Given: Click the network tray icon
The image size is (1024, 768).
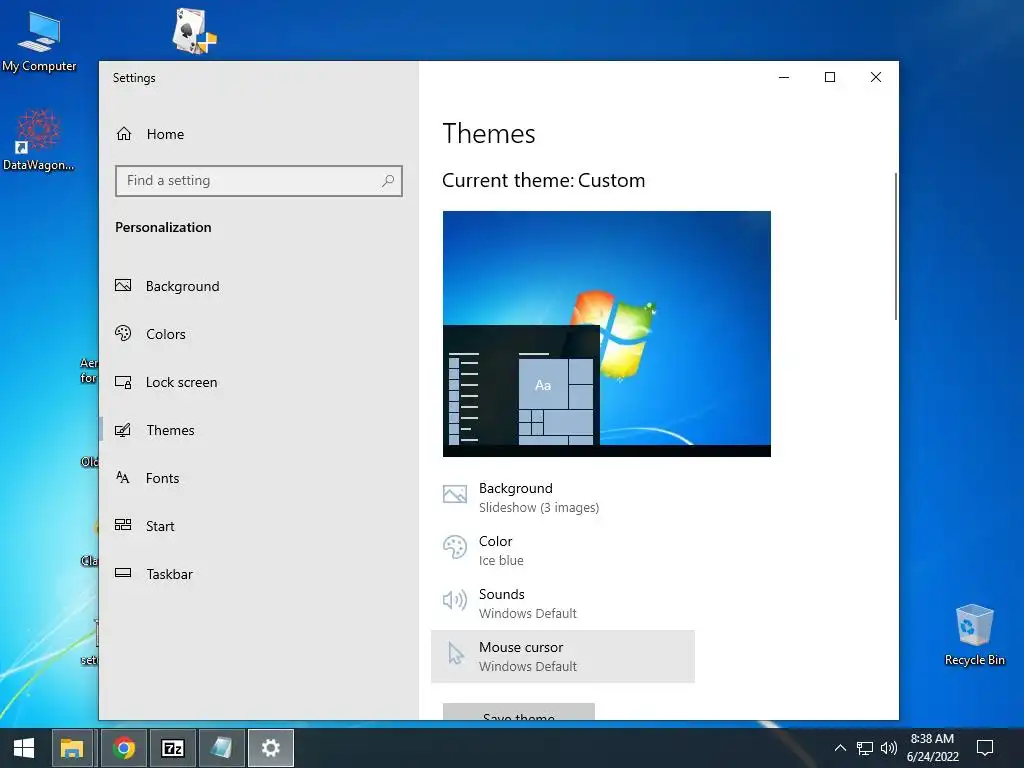Looking at the screenshot, I should point(865,748).
